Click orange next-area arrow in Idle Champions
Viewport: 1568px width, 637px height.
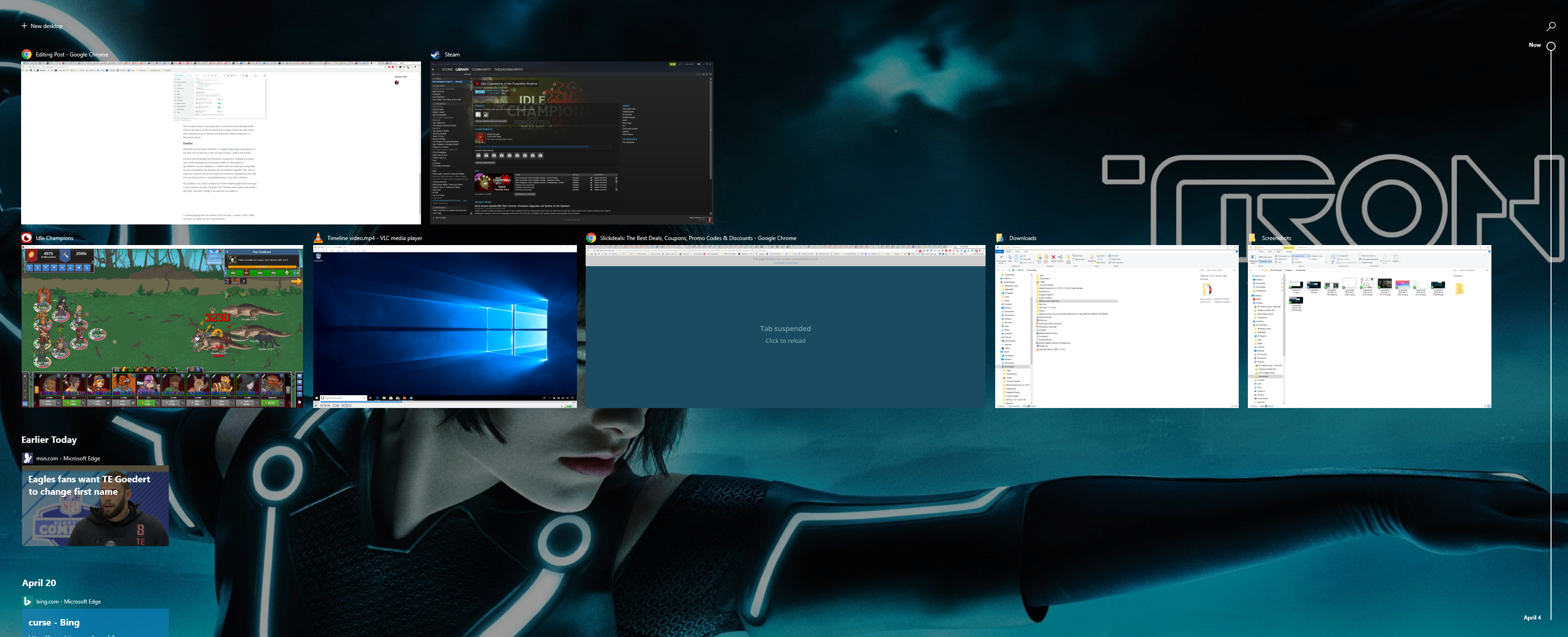[296, 281]
